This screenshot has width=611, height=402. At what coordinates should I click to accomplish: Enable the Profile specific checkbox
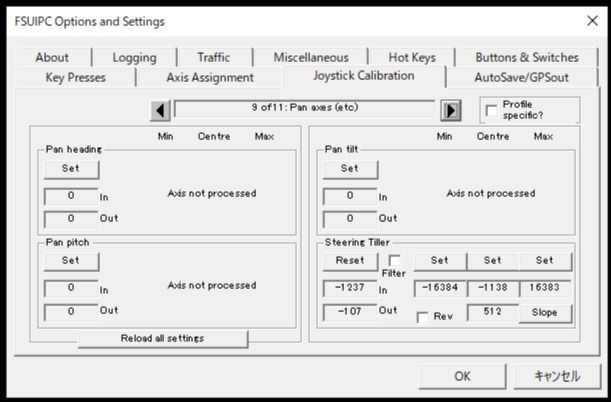point(492,111)
